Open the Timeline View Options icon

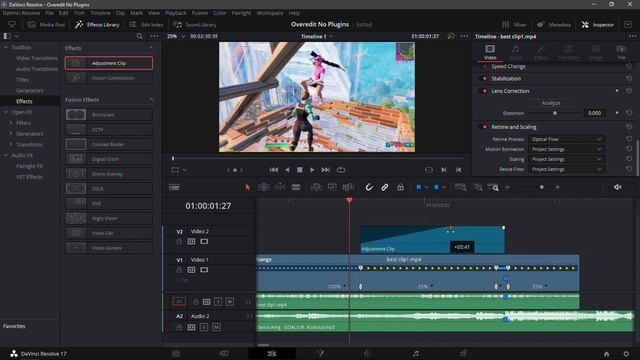click(174, 187)
